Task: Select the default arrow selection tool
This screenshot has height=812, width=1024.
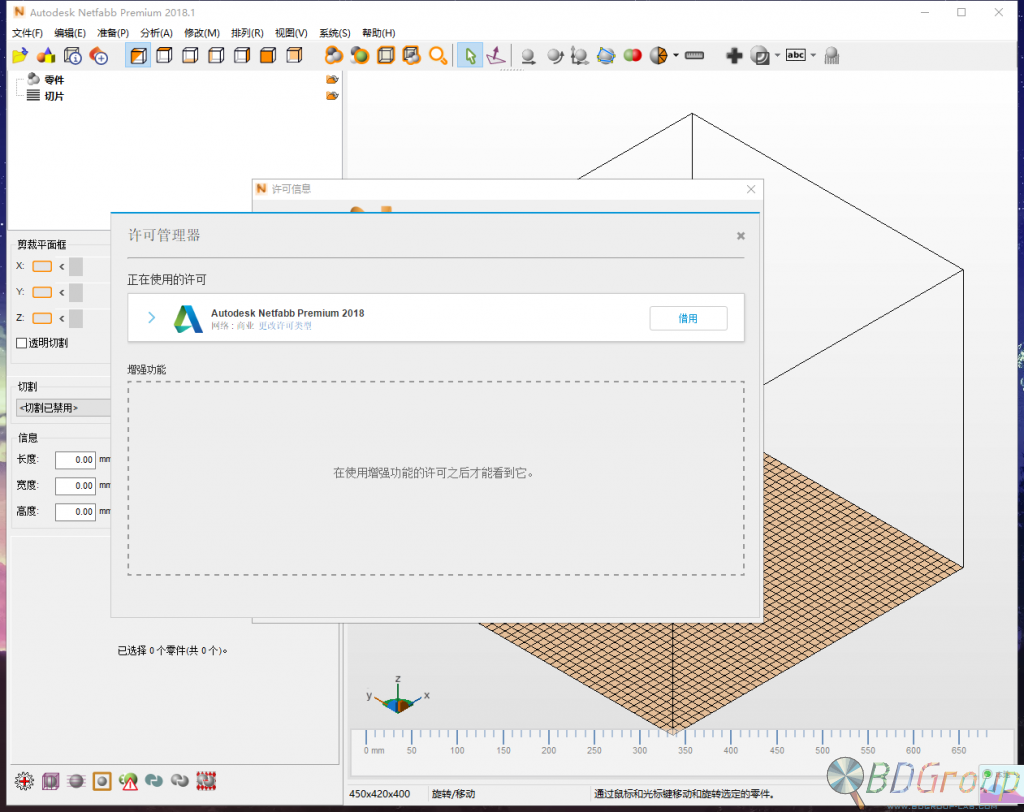Action: click(x=470, y=55)
